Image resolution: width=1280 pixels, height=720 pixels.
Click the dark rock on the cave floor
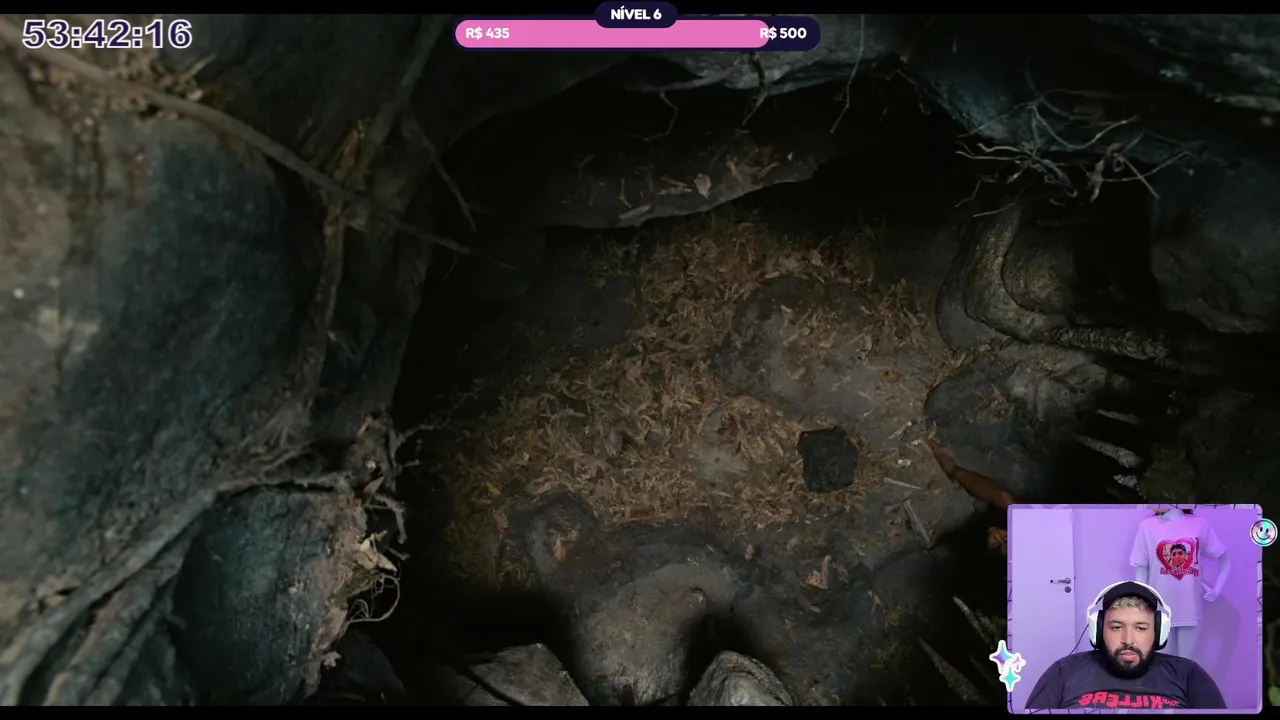(828, 459)
